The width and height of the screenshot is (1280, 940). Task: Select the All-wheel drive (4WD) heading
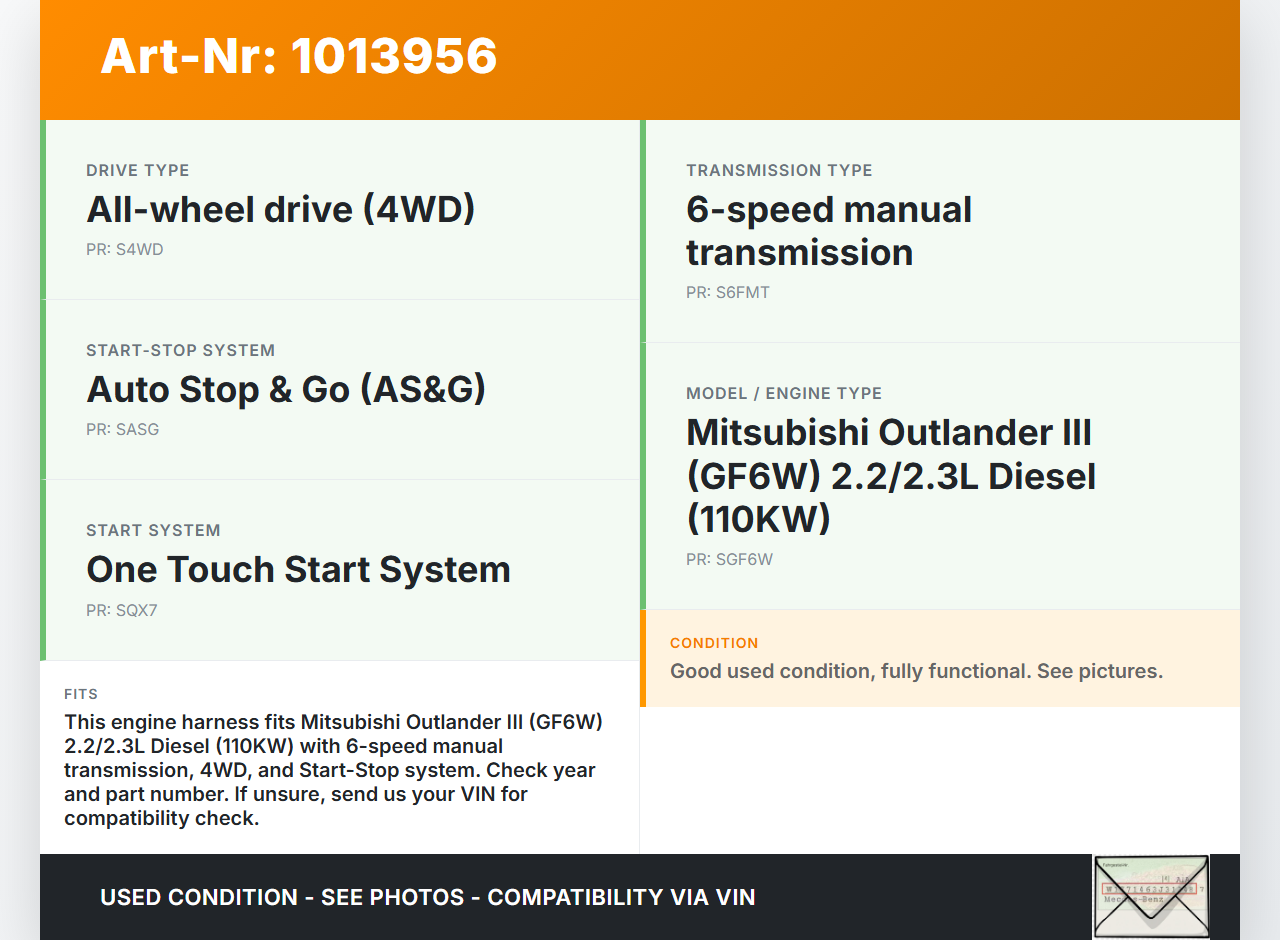click(280, 209)
